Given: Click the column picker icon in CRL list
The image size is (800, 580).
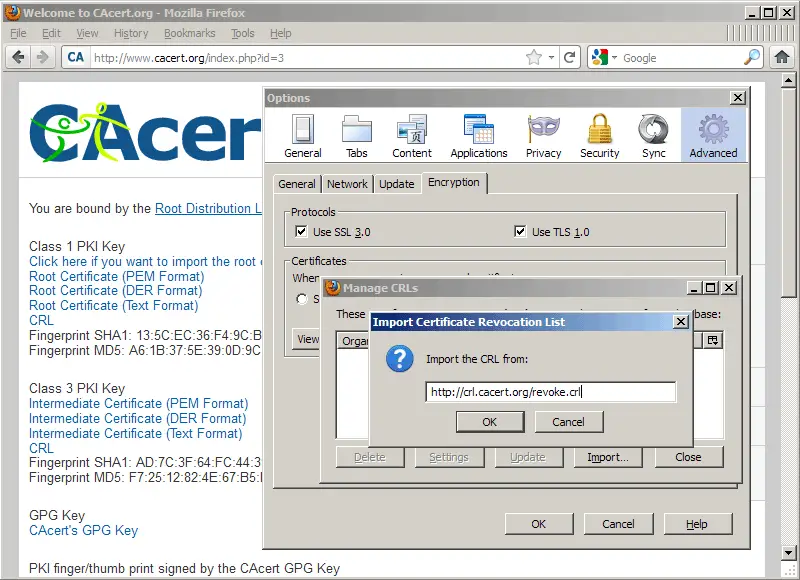Looking at the screenshot, I should [713, 340].
